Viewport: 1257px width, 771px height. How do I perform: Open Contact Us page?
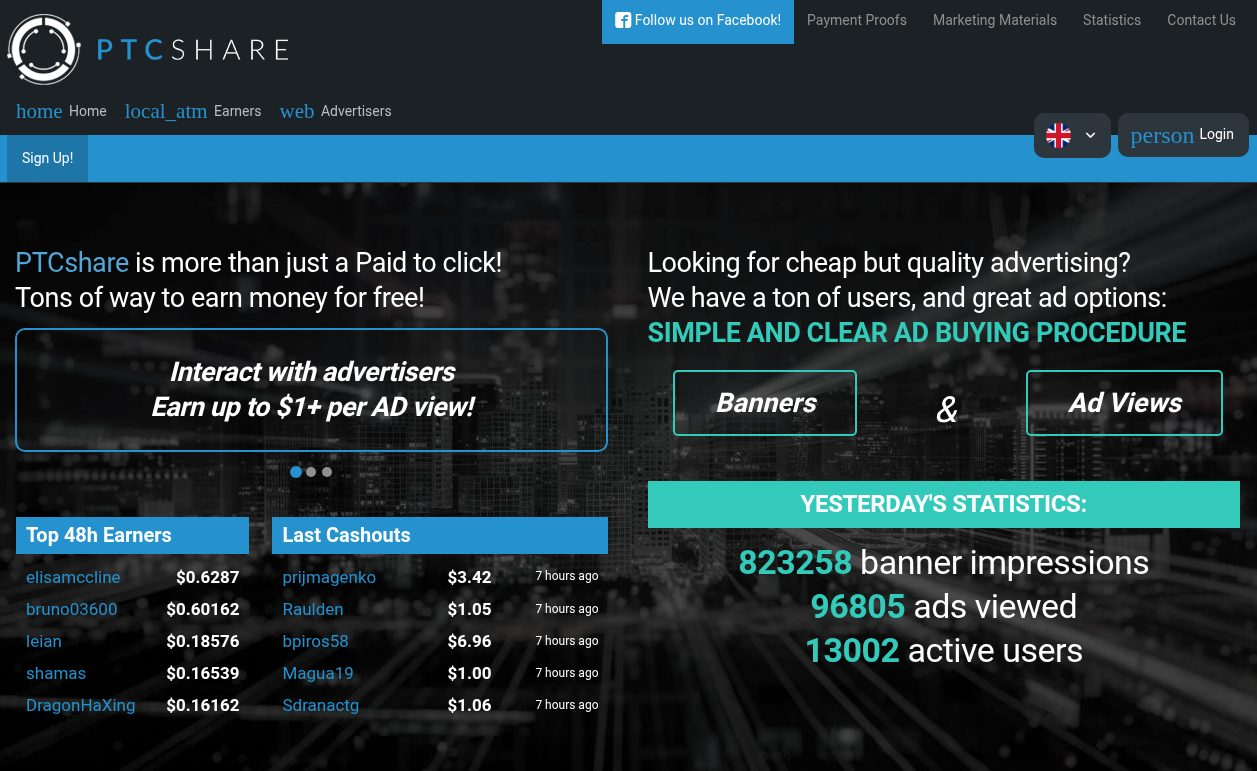click(x=1201, y=20)
